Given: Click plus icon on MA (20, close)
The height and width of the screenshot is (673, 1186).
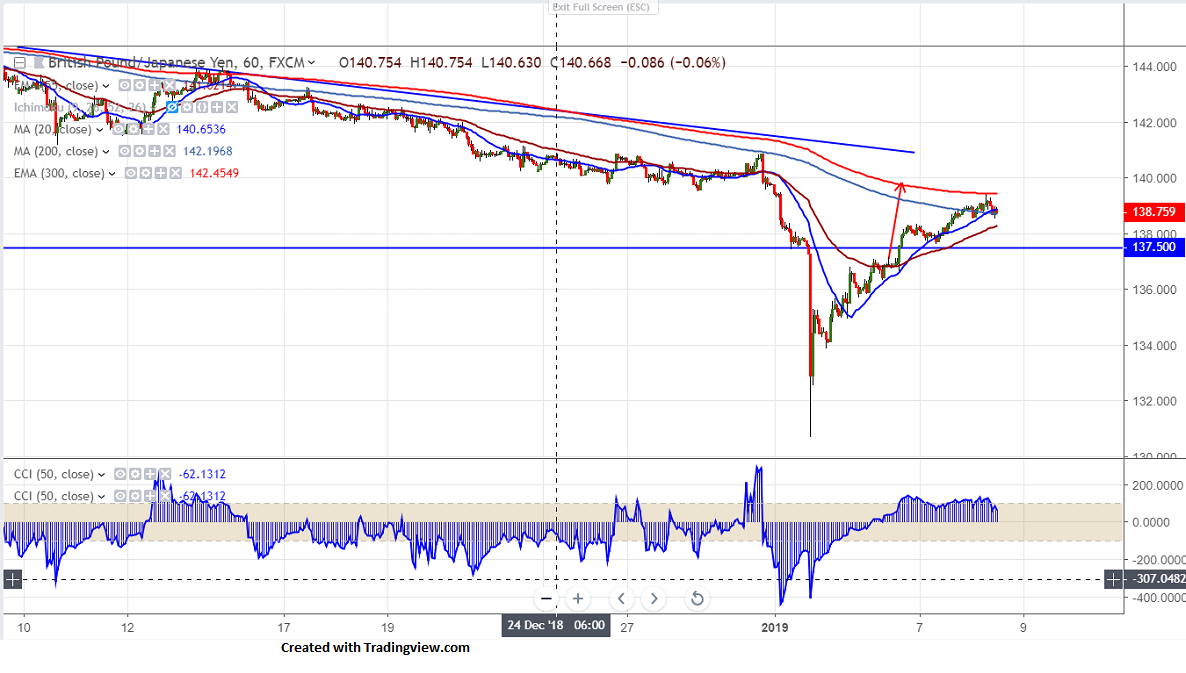Looking at the screenshot, I should tap(149, 129).
